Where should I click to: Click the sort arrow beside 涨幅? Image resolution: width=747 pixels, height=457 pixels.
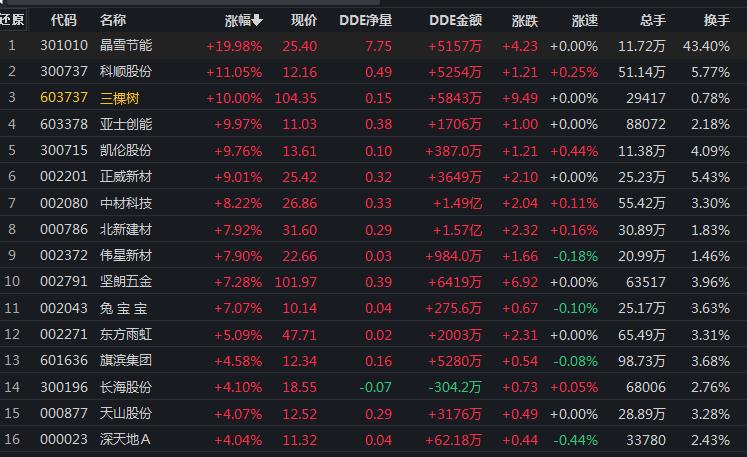(257, 20)
